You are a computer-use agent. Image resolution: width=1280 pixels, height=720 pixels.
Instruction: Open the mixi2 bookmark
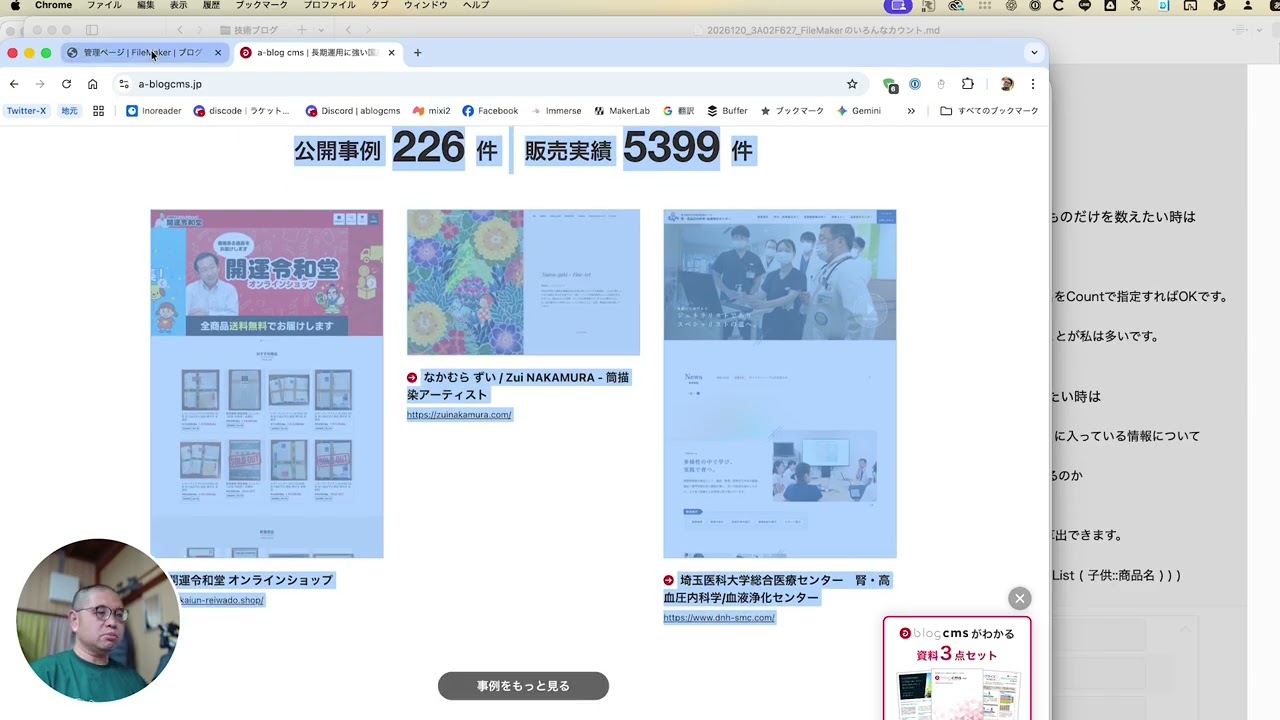431,111
